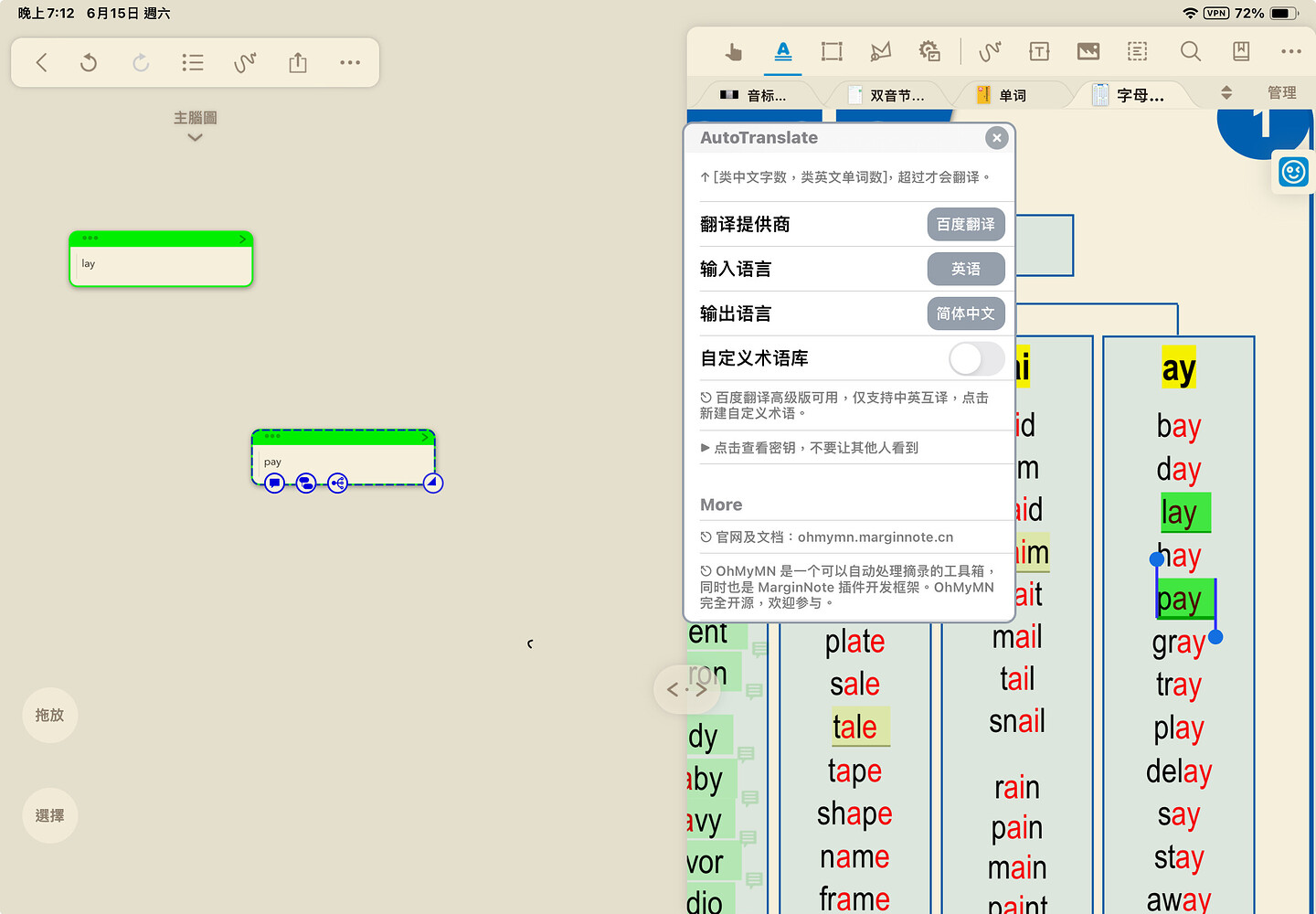1316x914 pixels.
Task: Click the 管理 tab manager button
Action: [x=1282, y=92]
